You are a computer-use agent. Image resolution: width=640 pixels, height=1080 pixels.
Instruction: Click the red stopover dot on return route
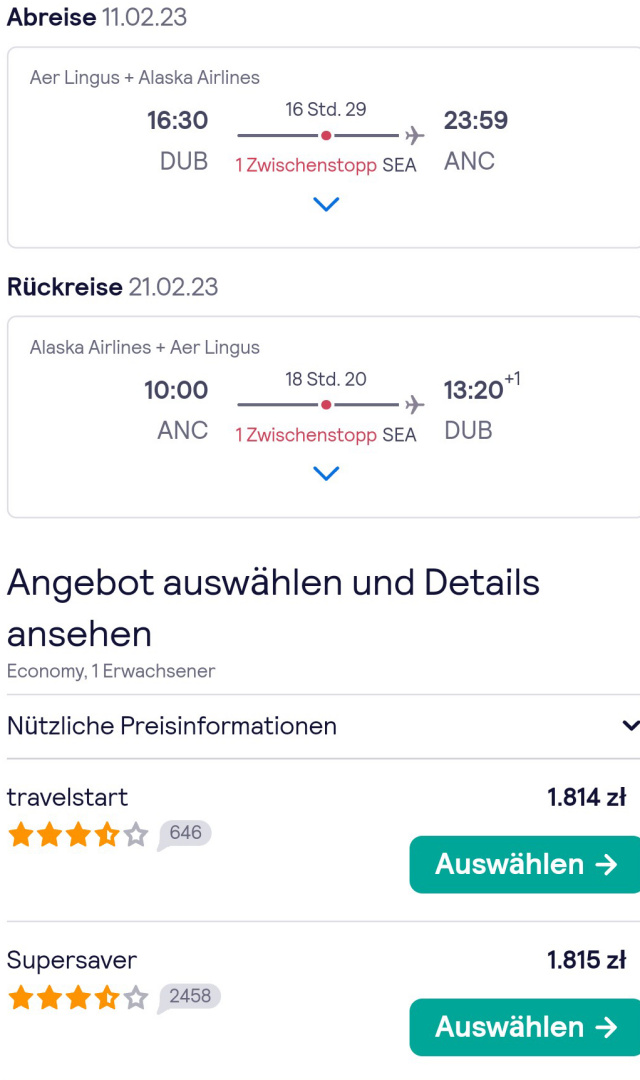tap(326, 405)
